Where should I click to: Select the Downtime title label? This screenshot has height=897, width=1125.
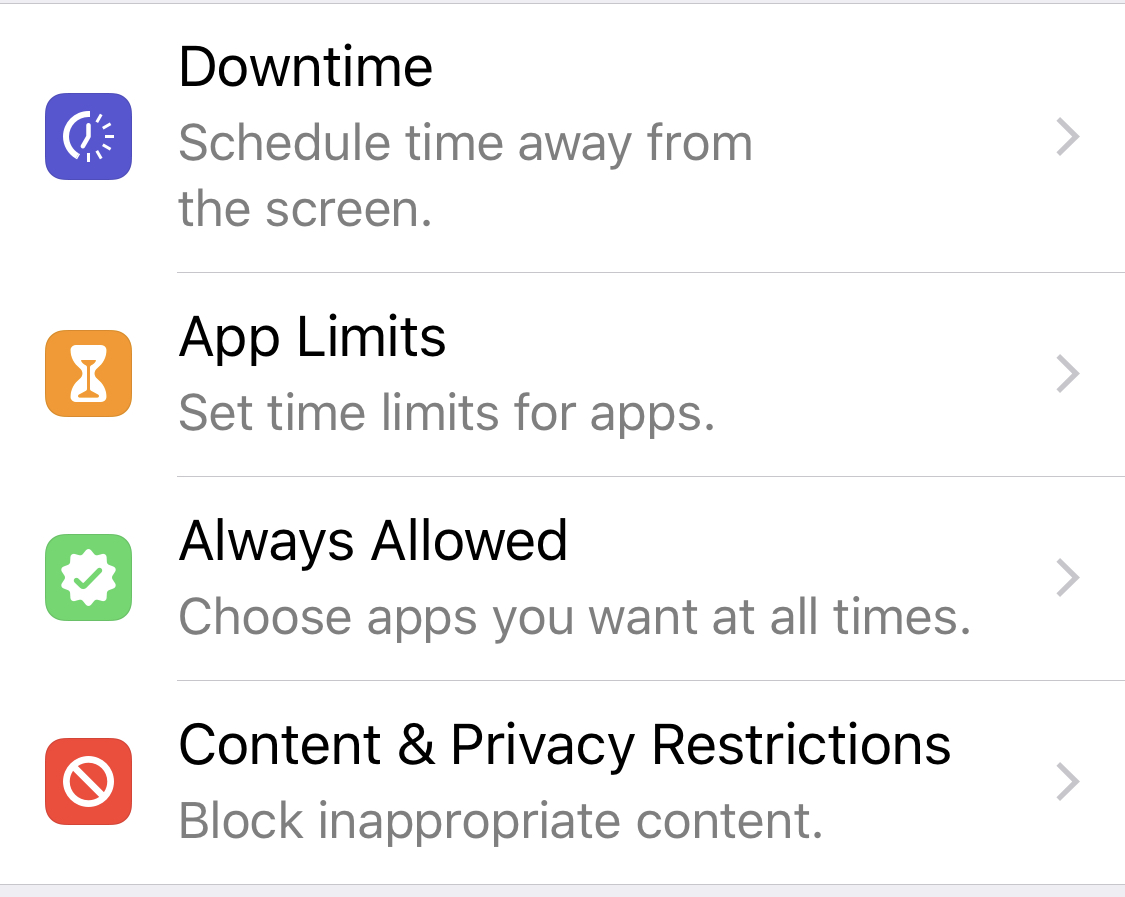point(305,66)
